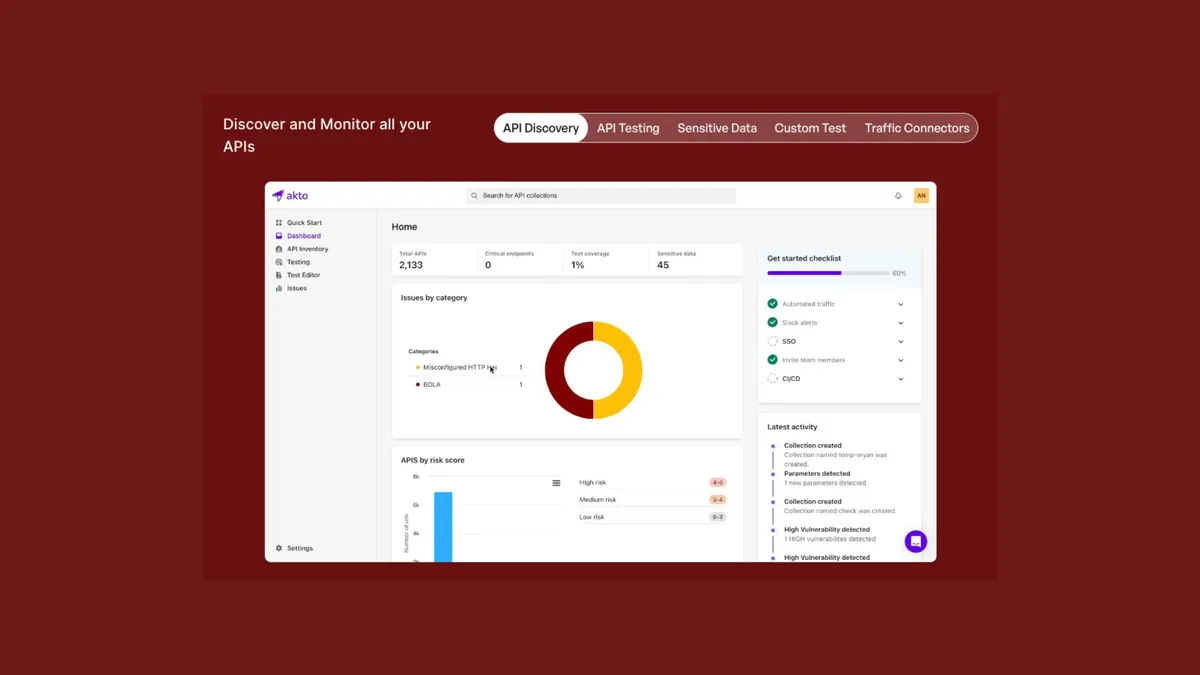Screen dimensions: 1200x675
Task: Expand the CI/CD checklist chevron
Action: coord(901,378)
